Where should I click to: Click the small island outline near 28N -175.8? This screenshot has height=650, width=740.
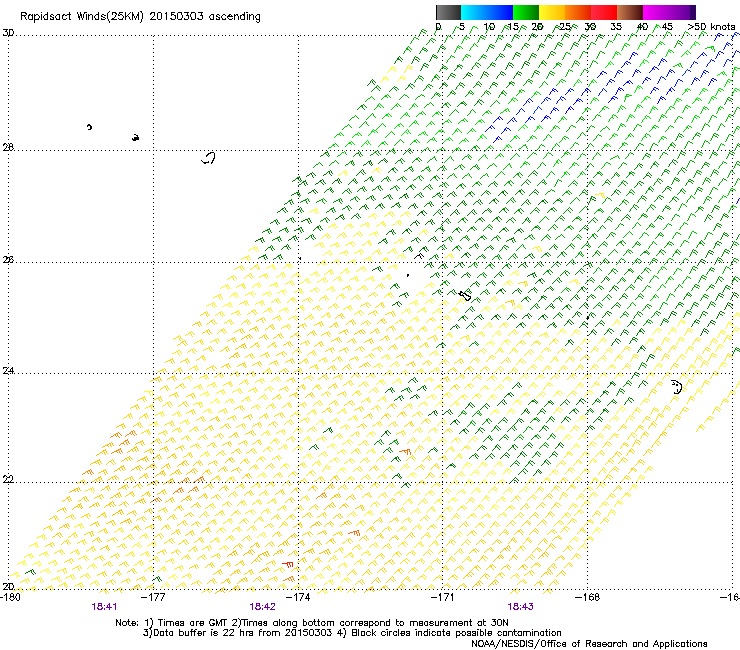pos(208,158)
